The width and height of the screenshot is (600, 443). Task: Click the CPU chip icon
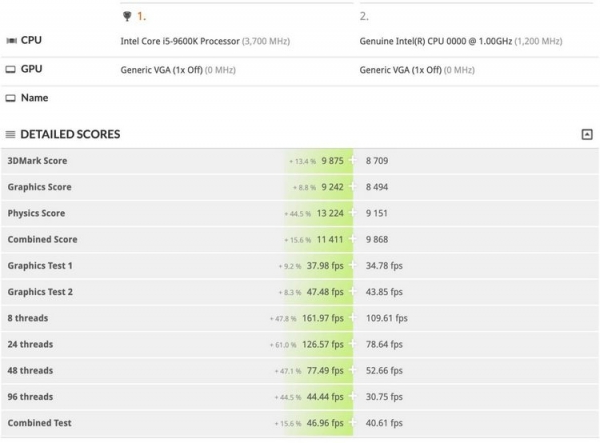[x=11, y=41]
